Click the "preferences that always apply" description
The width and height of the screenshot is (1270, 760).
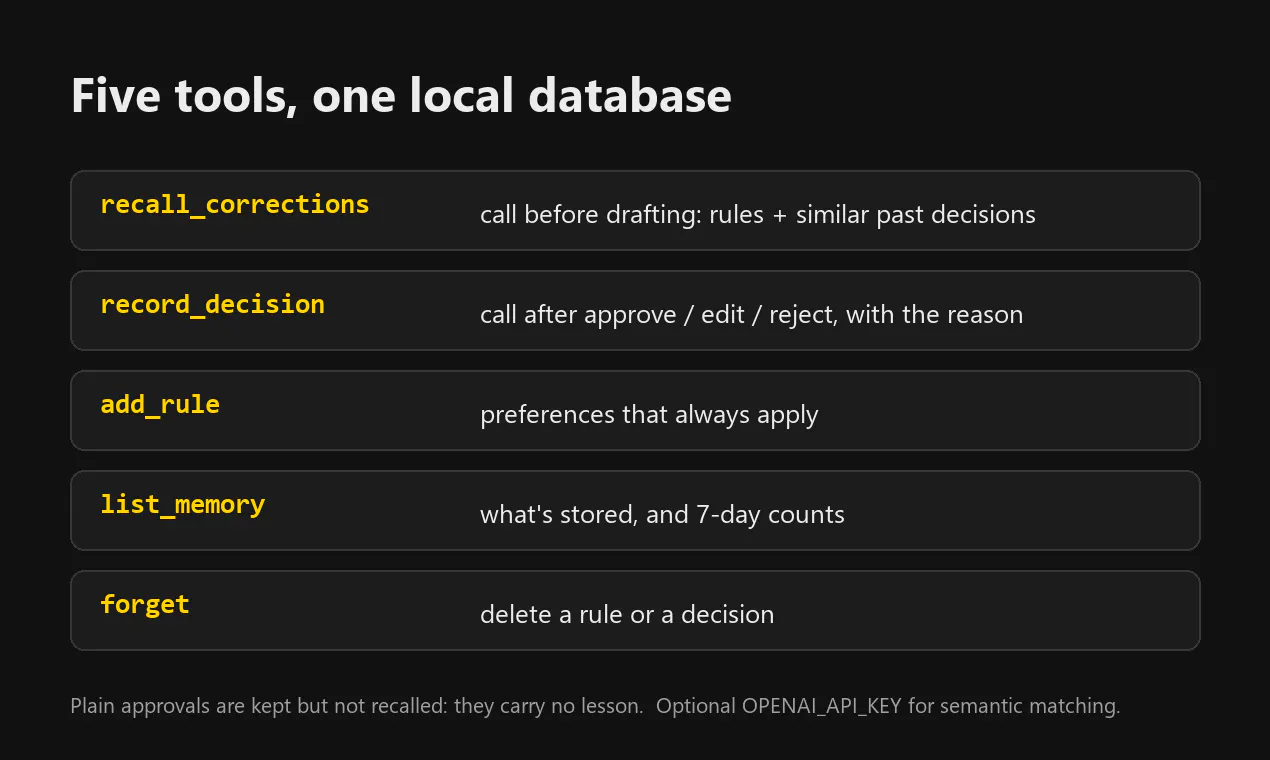(x=649, y=414)
